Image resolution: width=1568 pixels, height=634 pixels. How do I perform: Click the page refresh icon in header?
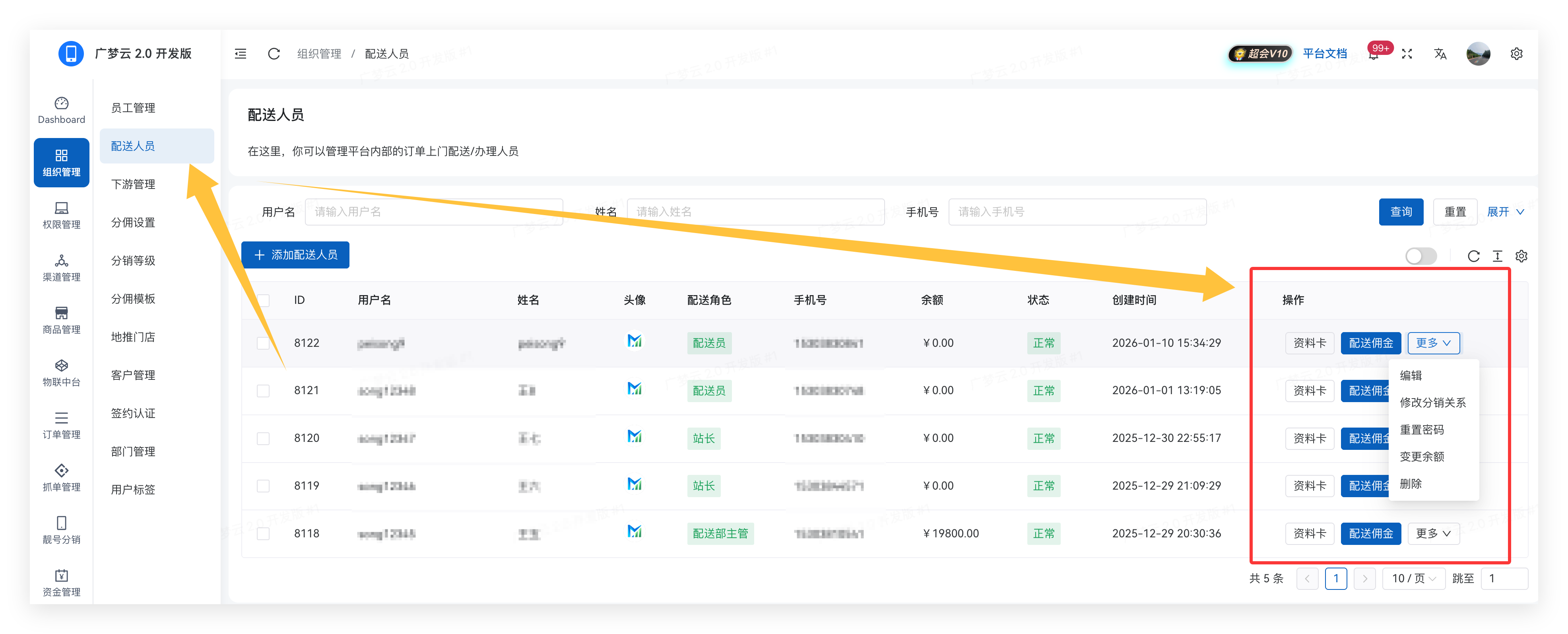(274, 54)
